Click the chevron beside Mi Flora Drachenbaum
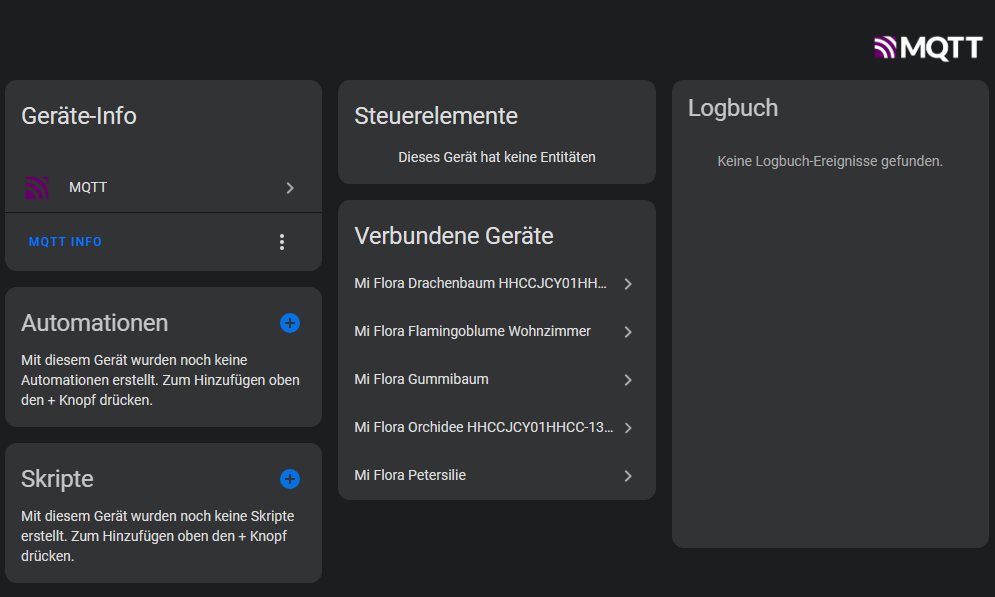The width and height of the screenshot is (995, 597). click(x=628, y=284)
